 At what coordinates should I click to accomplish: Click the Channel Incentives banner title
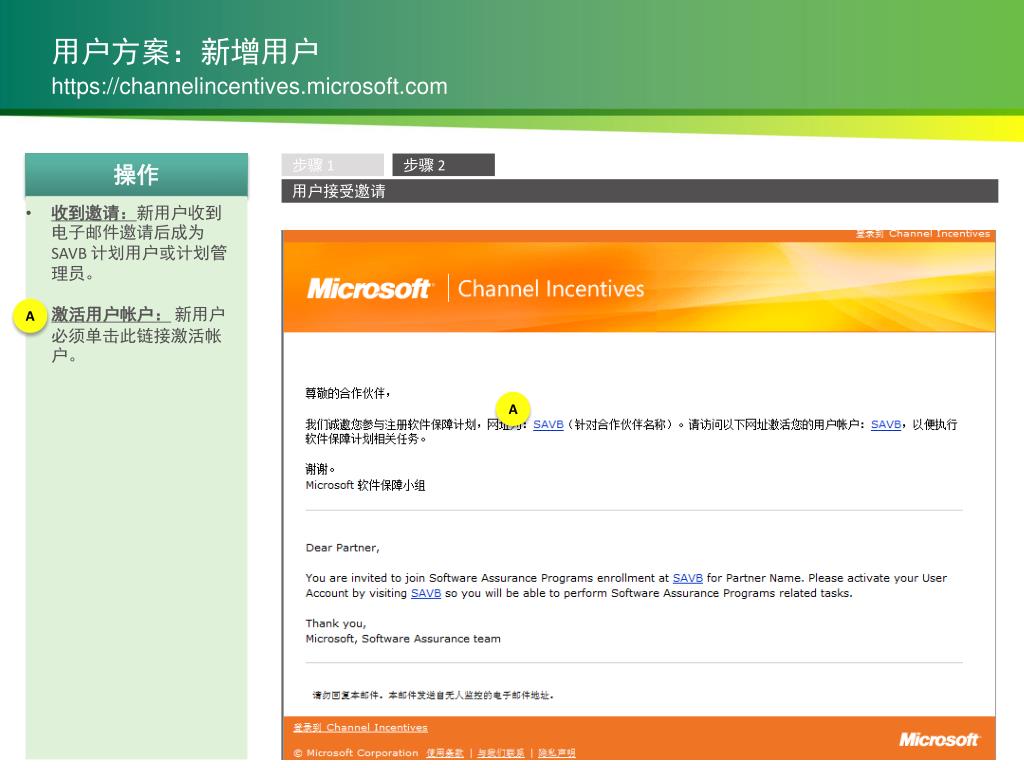coord(551,289)
